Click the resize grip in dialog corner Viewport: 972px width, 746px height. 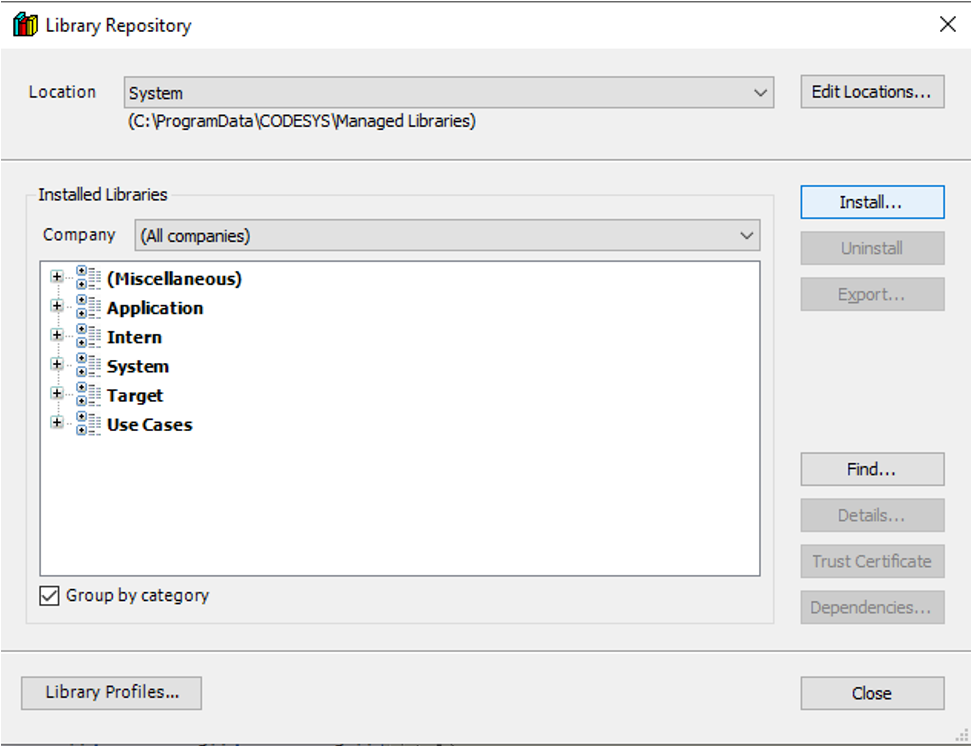963,736
